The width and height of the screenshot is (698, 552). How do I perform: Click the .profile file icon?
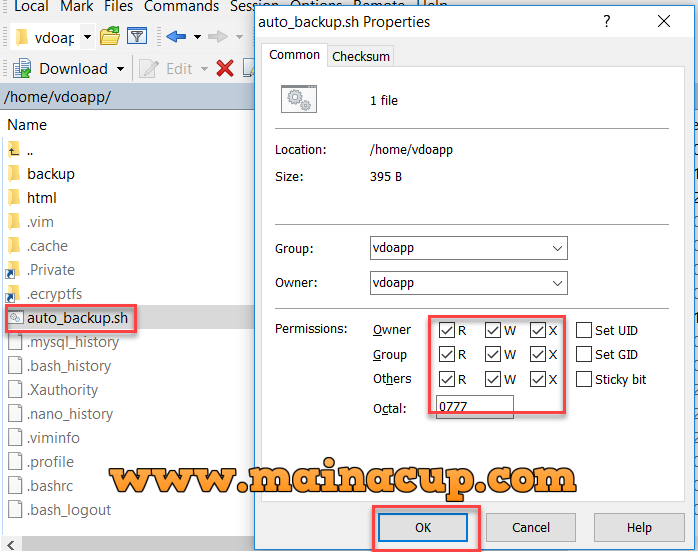(15, 462)
